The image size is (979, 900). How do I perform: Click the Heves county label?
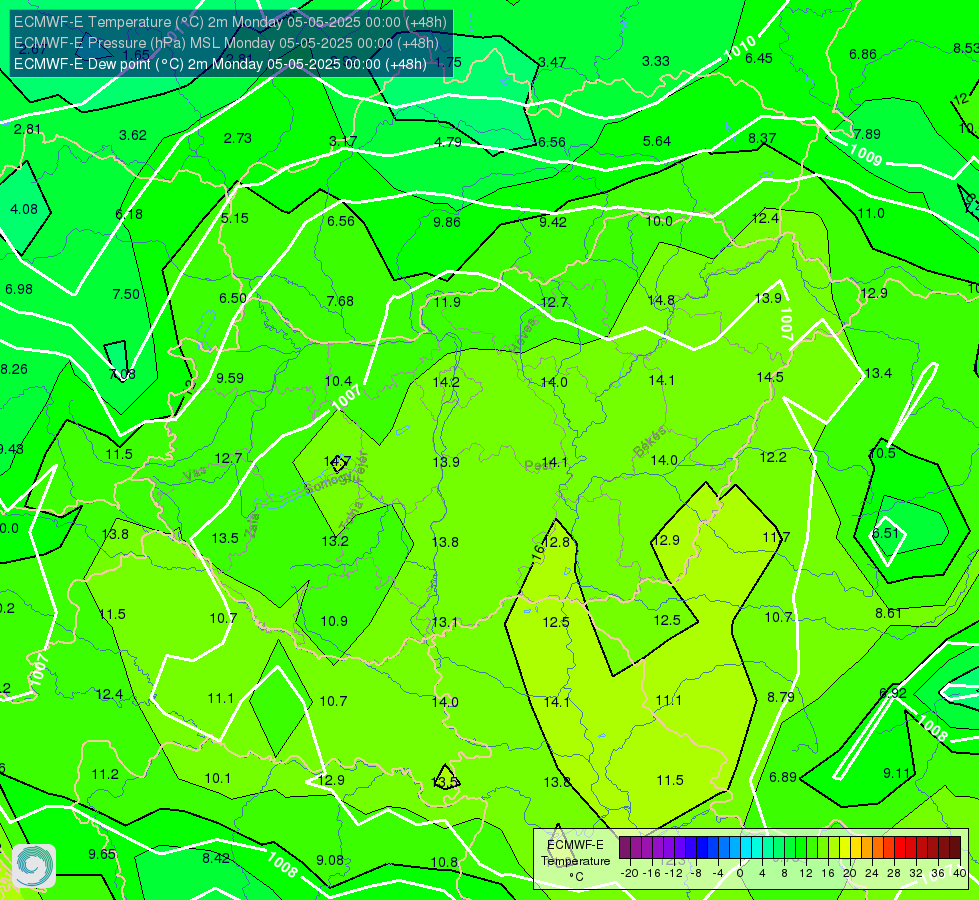pyautogui.click(x=524, y=337)
